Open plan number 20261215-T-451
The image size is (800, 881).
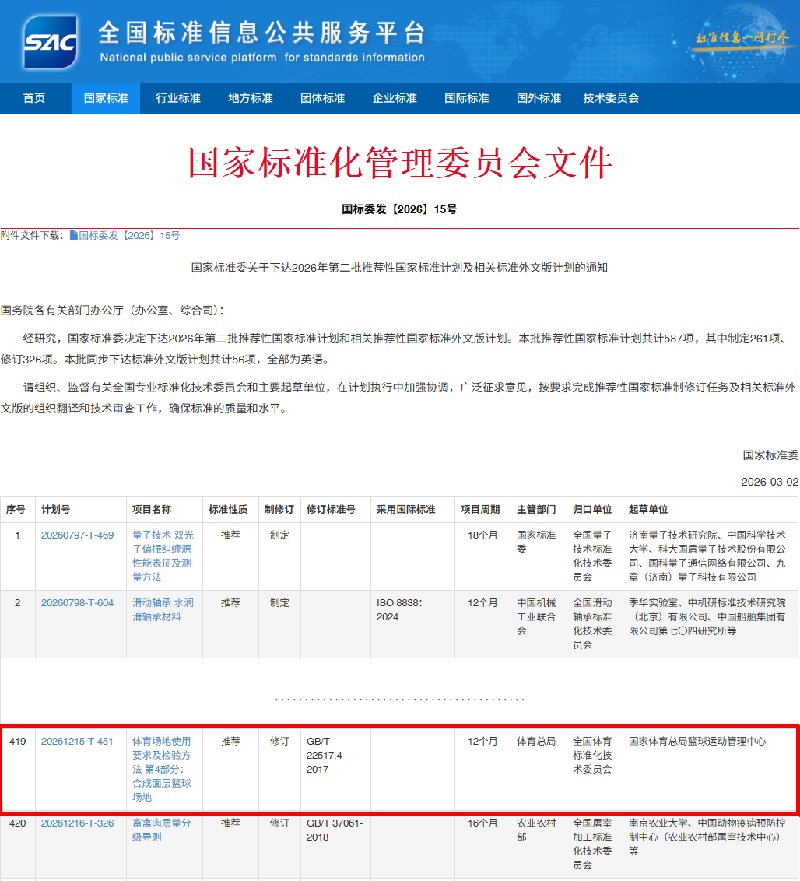(77, 742)
